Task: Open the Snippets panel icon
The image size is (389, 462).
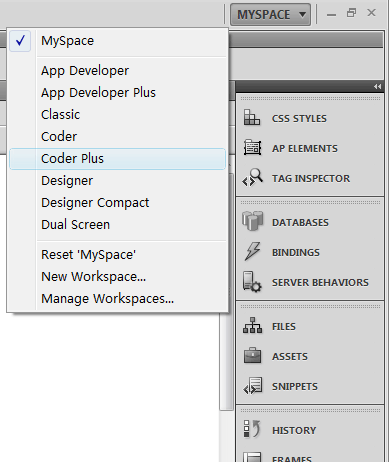Action: click(252, 386)
